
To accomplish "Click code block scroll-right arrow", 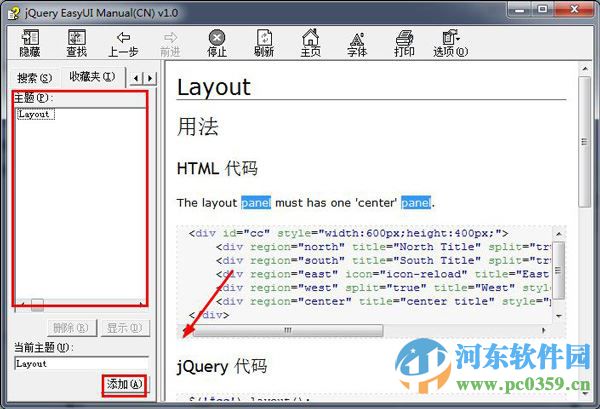I will [543, 330].
